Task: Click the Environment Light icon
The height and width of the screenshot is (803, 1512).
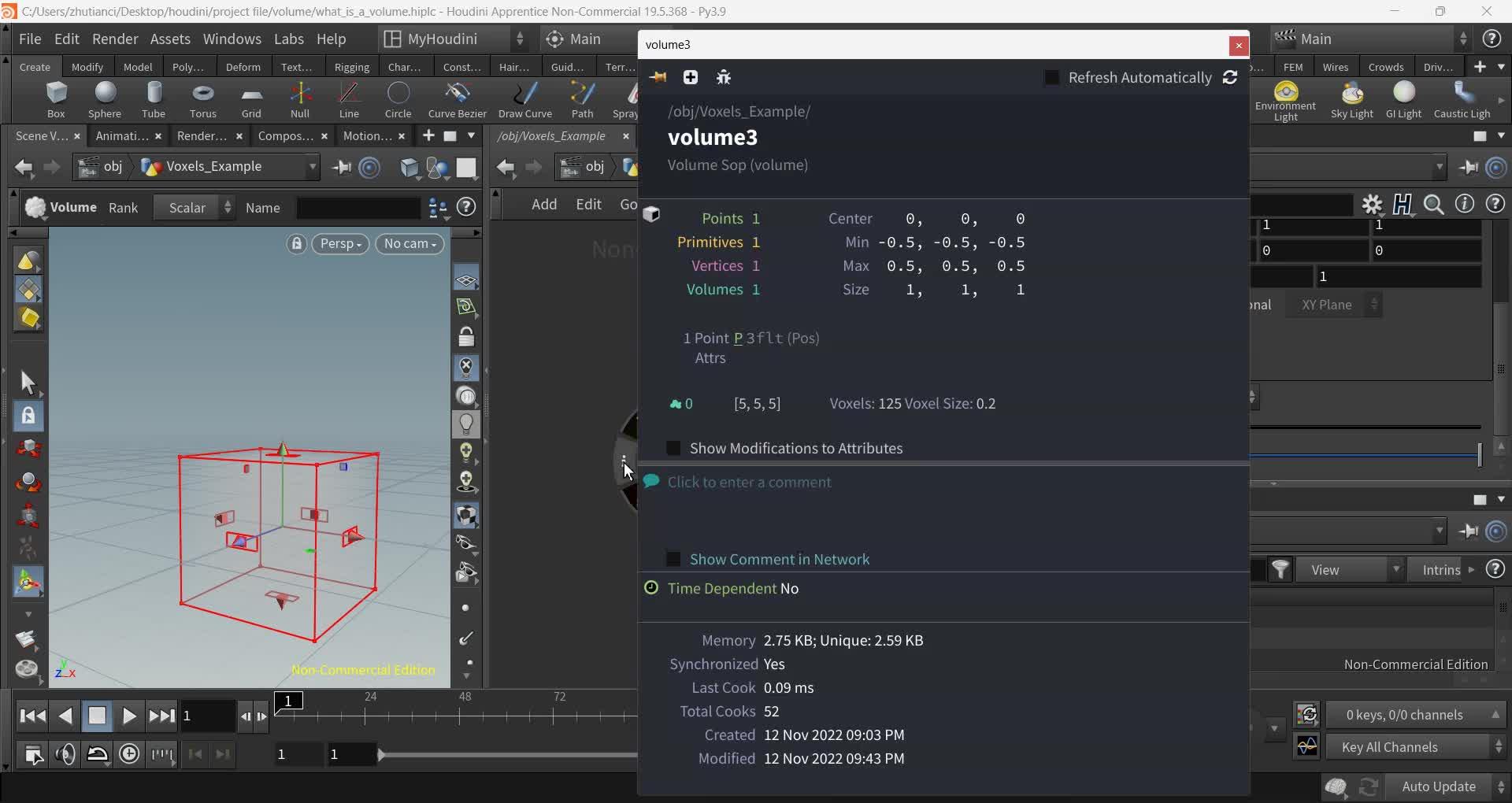Action: point(1285,91)
